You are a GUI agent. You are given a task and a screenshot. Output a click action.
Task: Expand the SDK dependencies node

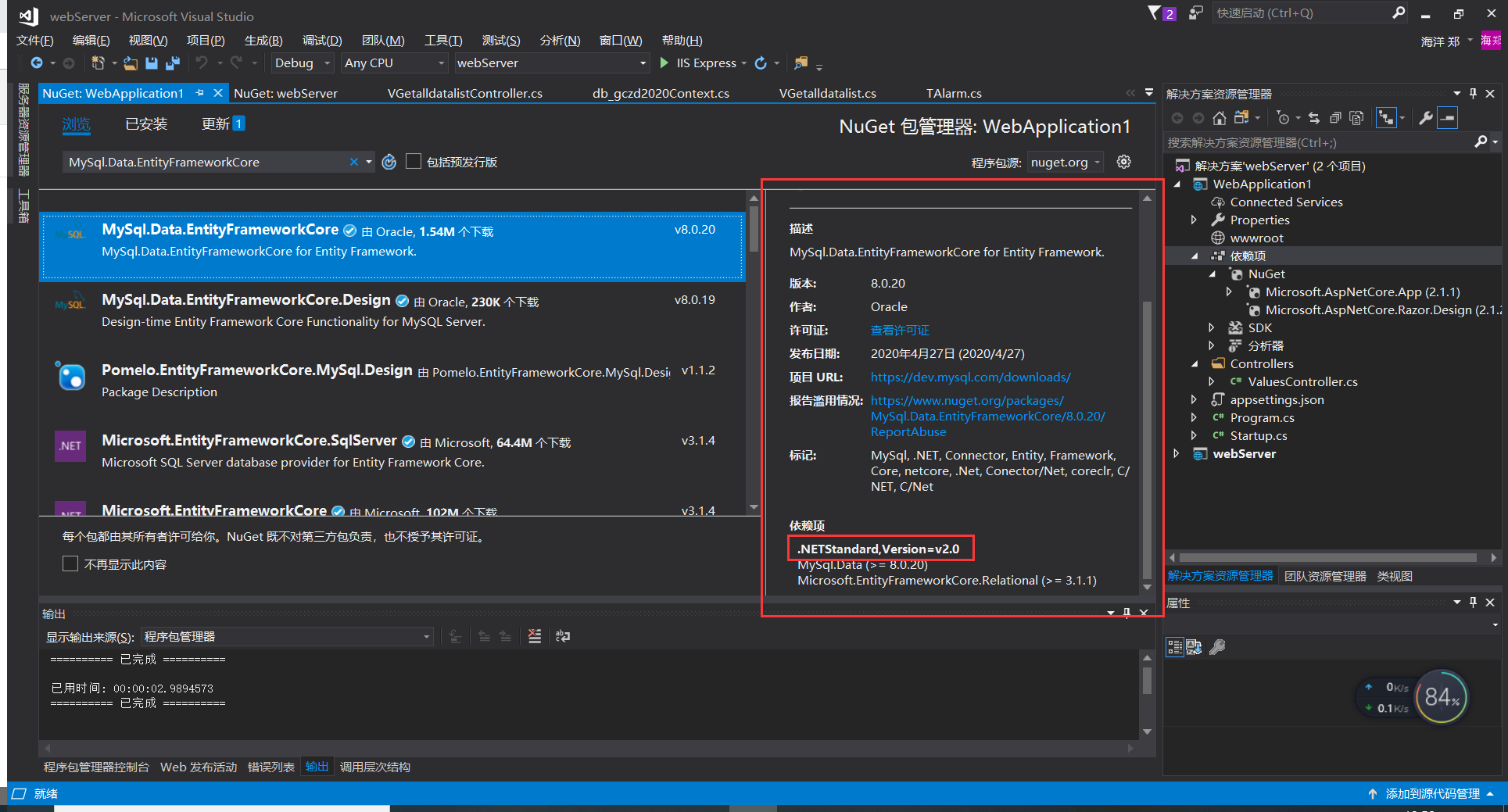1212,328
